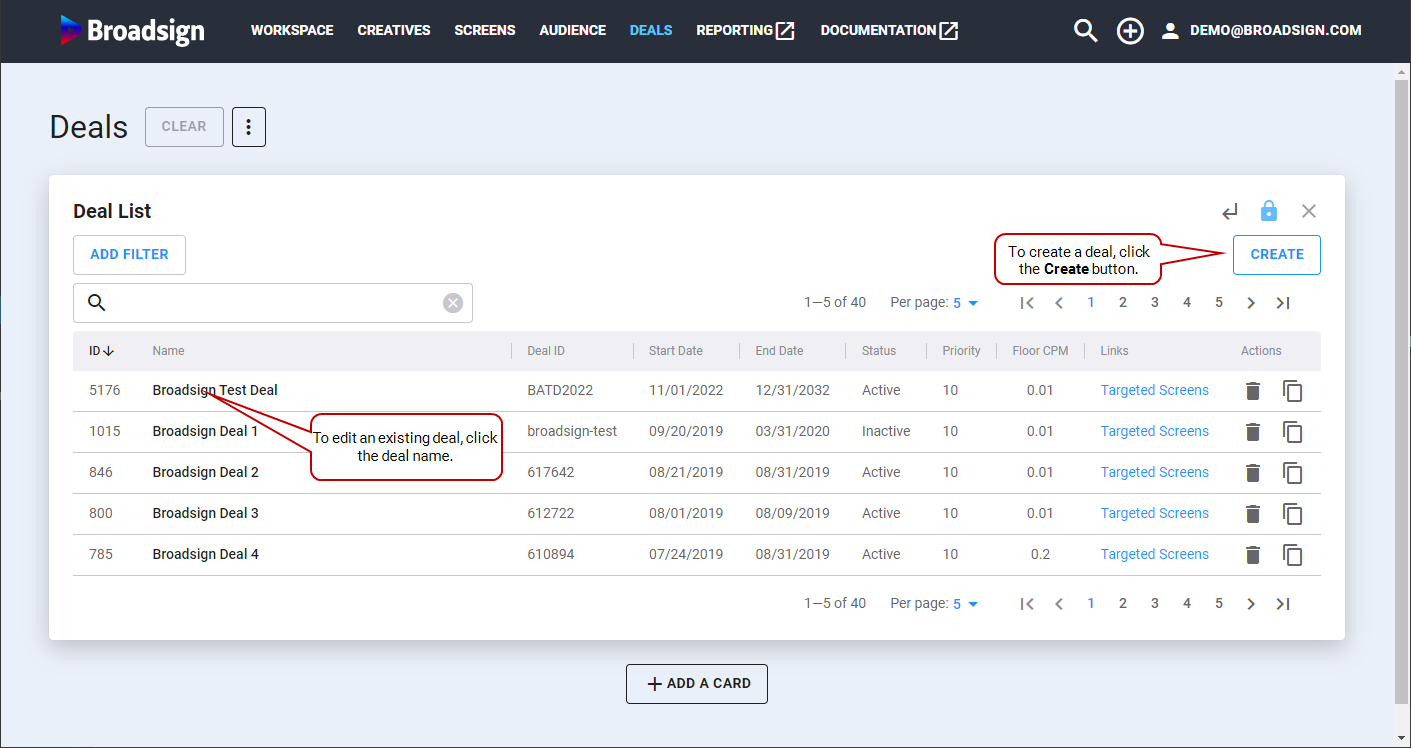Open the Documentation external link

(889, 31)
